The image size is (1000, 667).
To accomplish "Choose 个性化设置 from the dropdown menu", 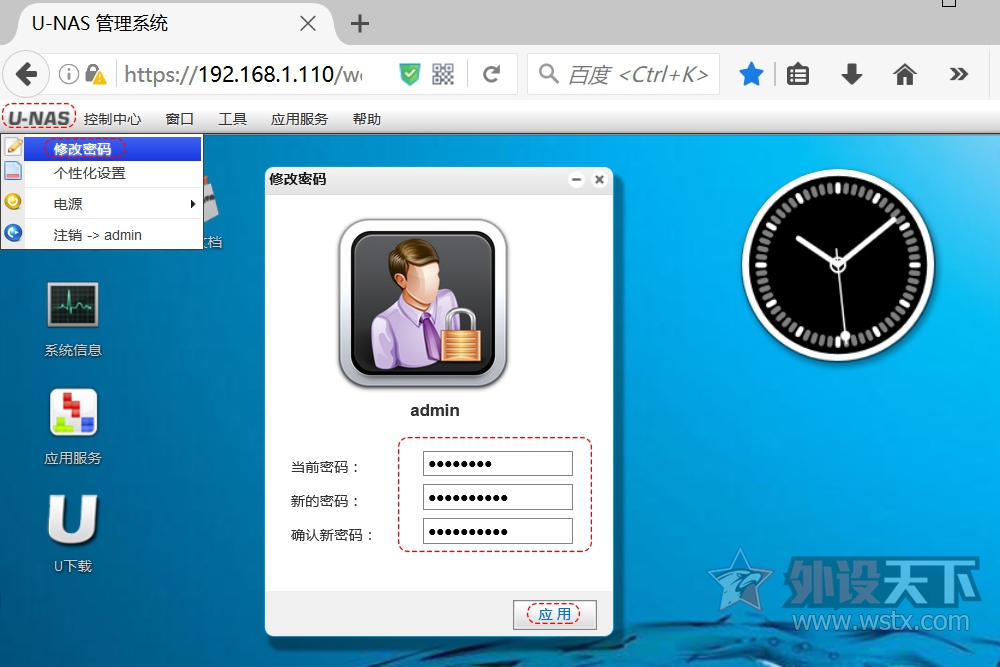I will [113, 173].
